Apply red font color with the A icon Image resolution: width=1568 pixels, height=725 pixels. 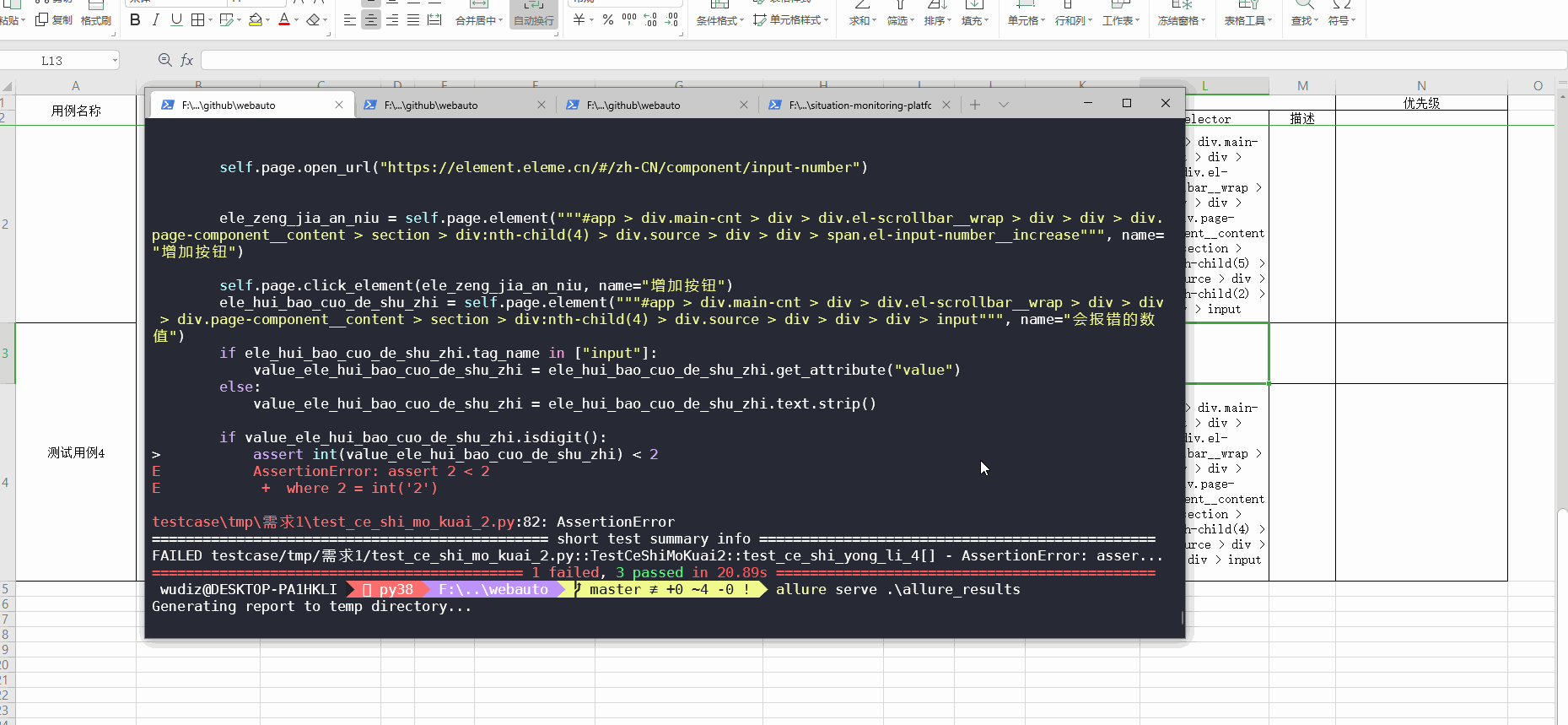284,20
